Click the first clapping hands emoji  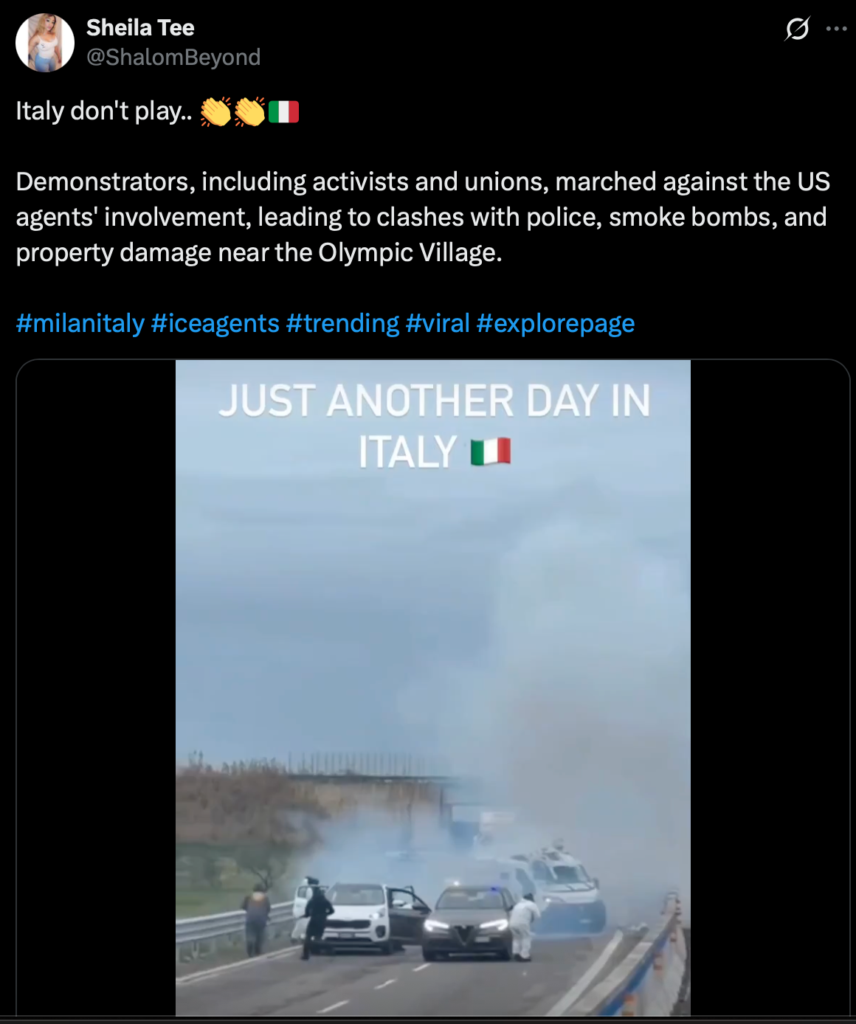[x=215, y=111]
